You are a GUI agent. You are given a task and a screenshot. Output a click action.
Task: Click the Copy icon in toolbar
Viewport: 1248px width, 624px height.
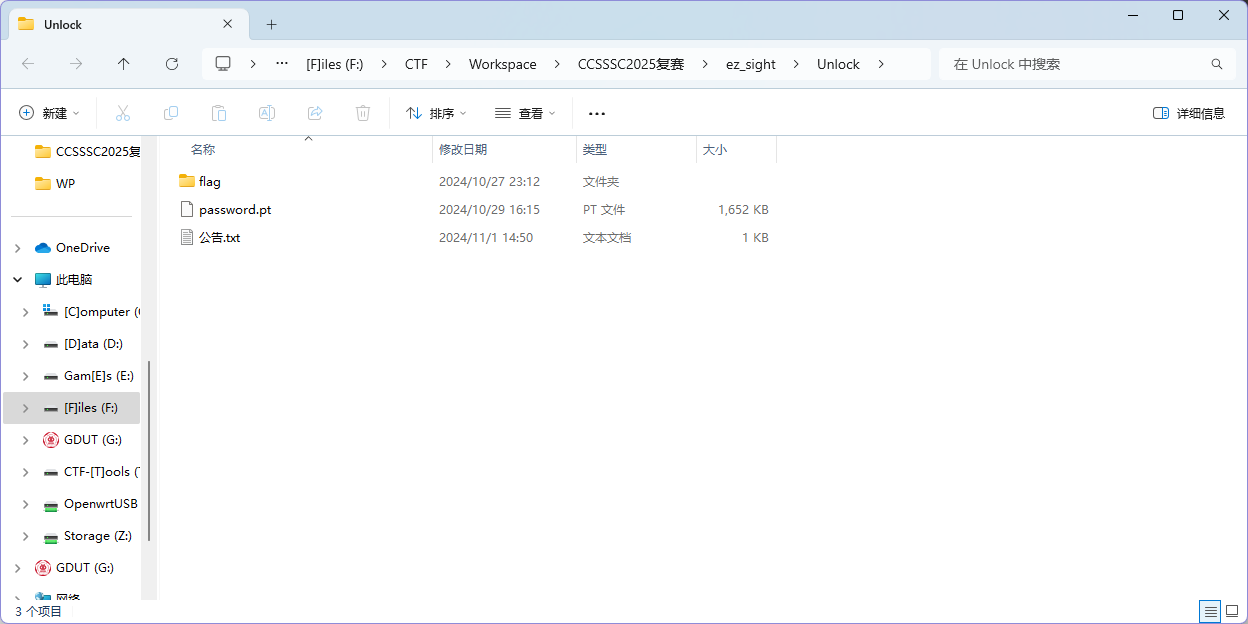(x=171, y=113)
